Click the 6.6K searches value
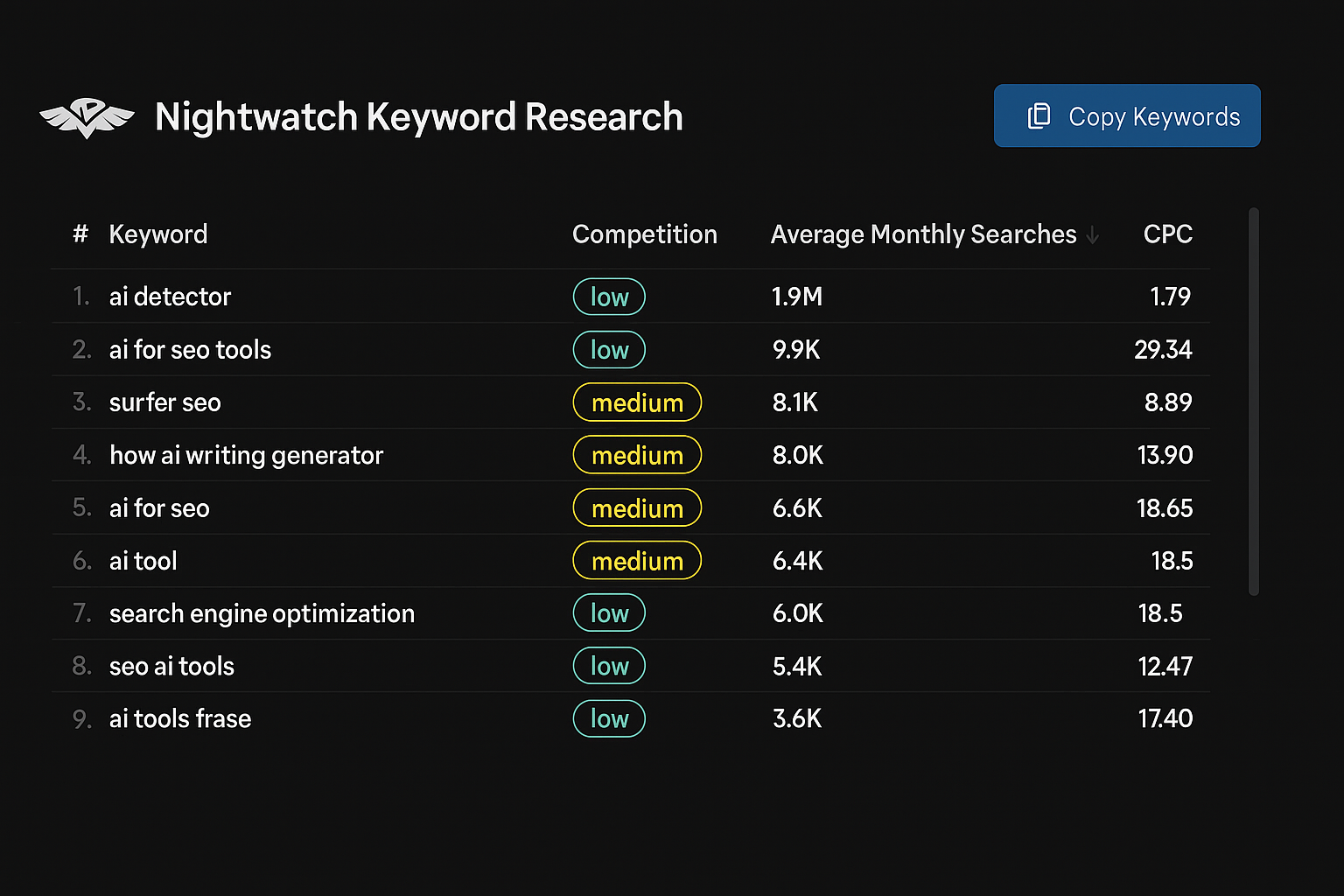The height and width of the screenshot is (896, 1344). coord(797,508)
